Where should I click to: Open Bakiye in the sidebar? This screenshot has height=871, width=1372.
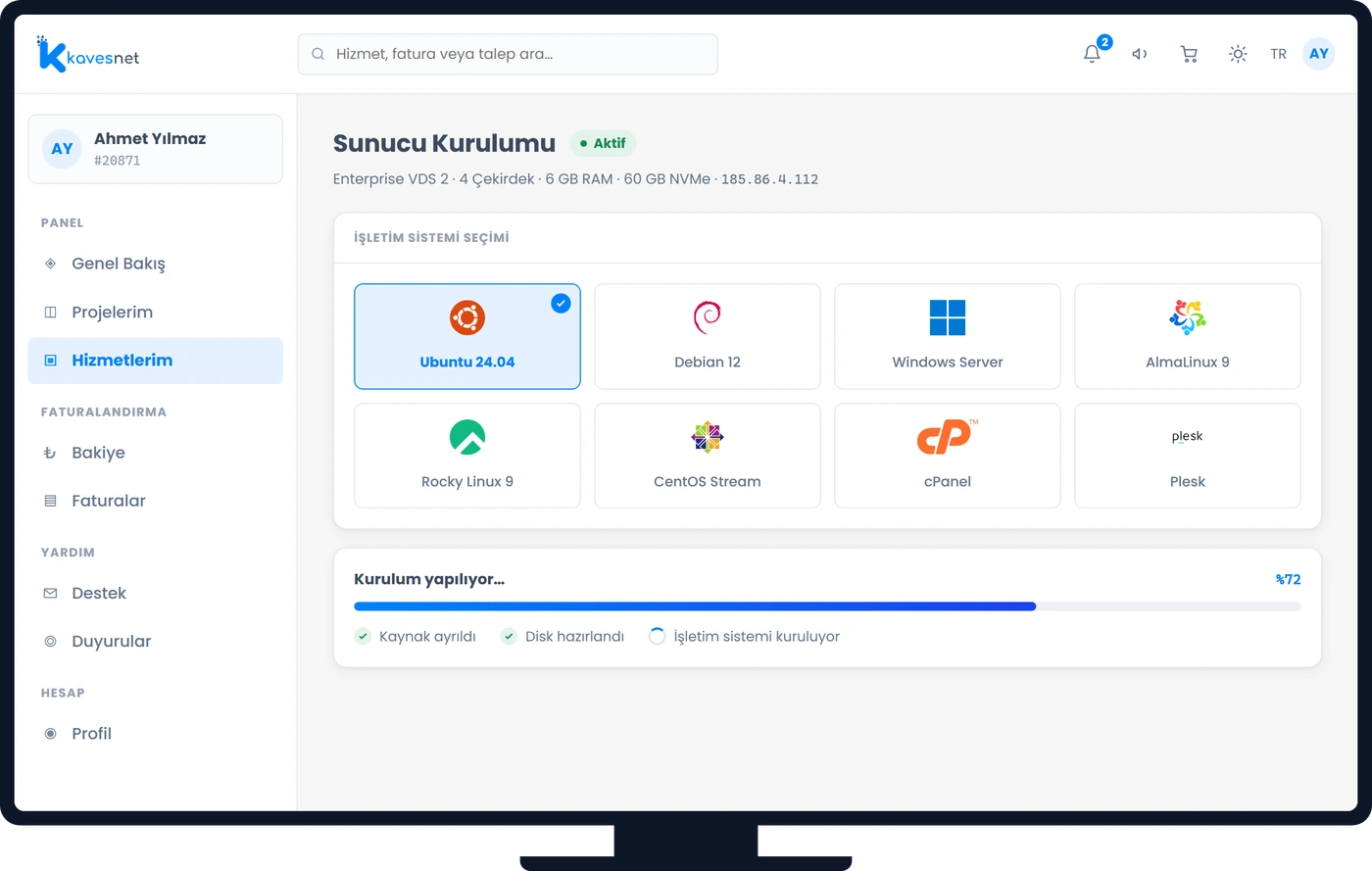155,453
